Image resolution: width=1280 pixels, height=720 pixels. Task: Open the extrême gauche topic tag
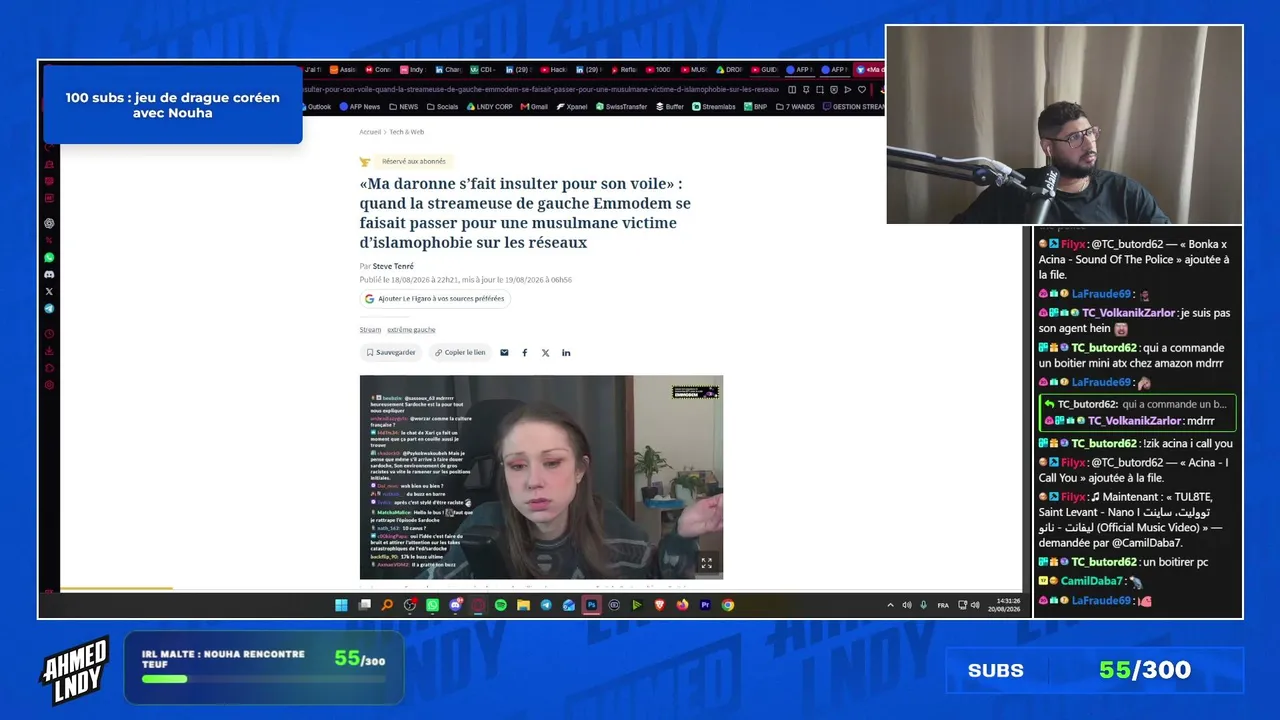pos(411,330)
